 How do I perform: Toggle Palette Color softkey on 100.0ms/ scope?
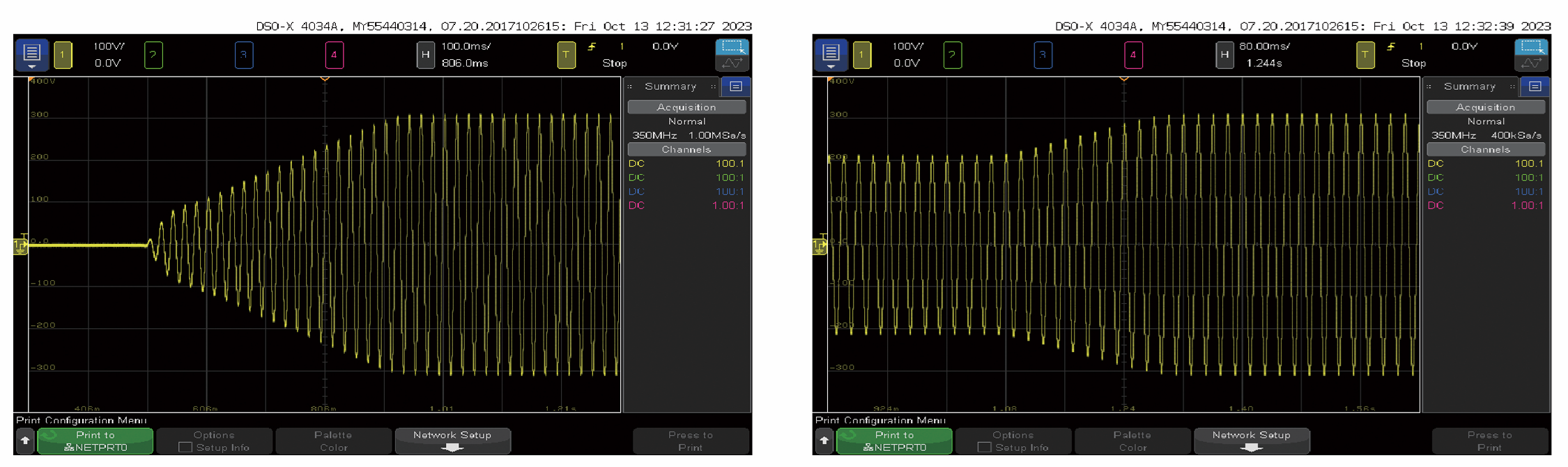(x=333, y=441)
